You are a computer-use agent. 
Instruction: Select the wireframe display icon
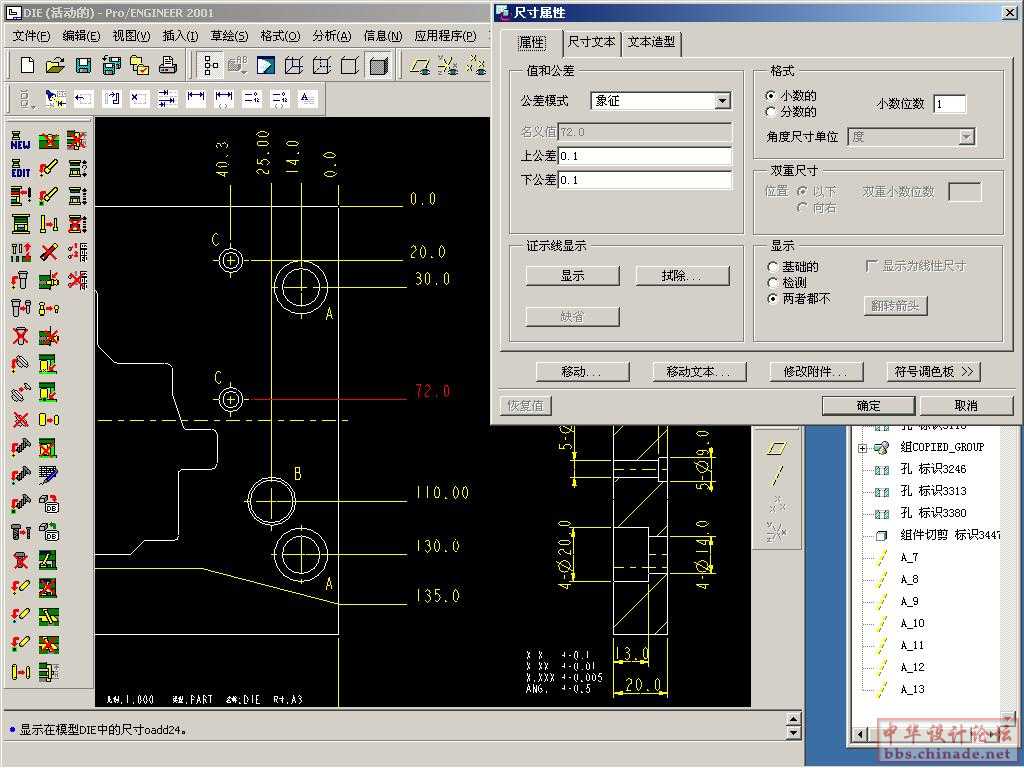[x=294, y=65]
